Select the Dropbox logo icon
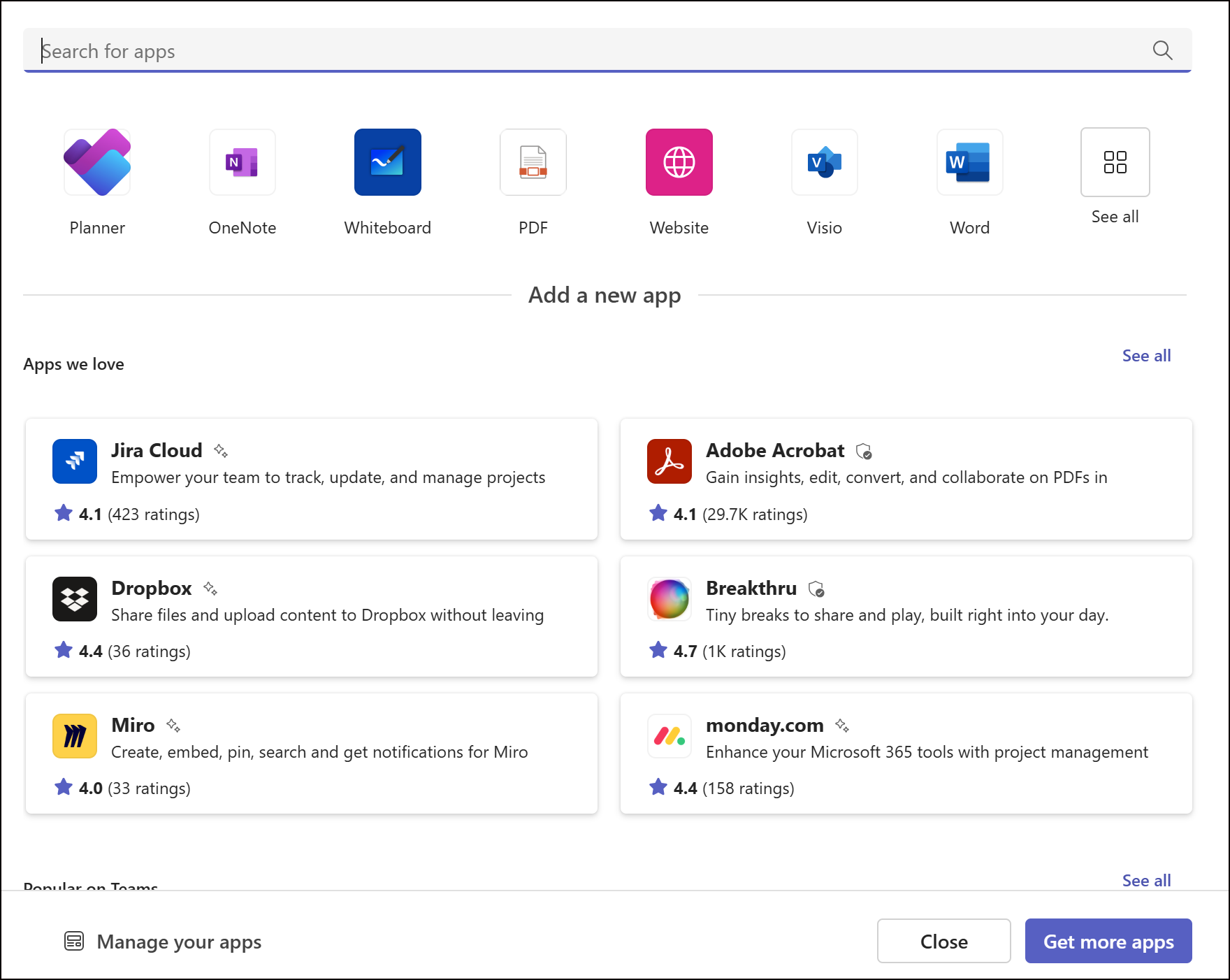The image size is (1230, 980). pyautogui.click(x=75, y=599)
